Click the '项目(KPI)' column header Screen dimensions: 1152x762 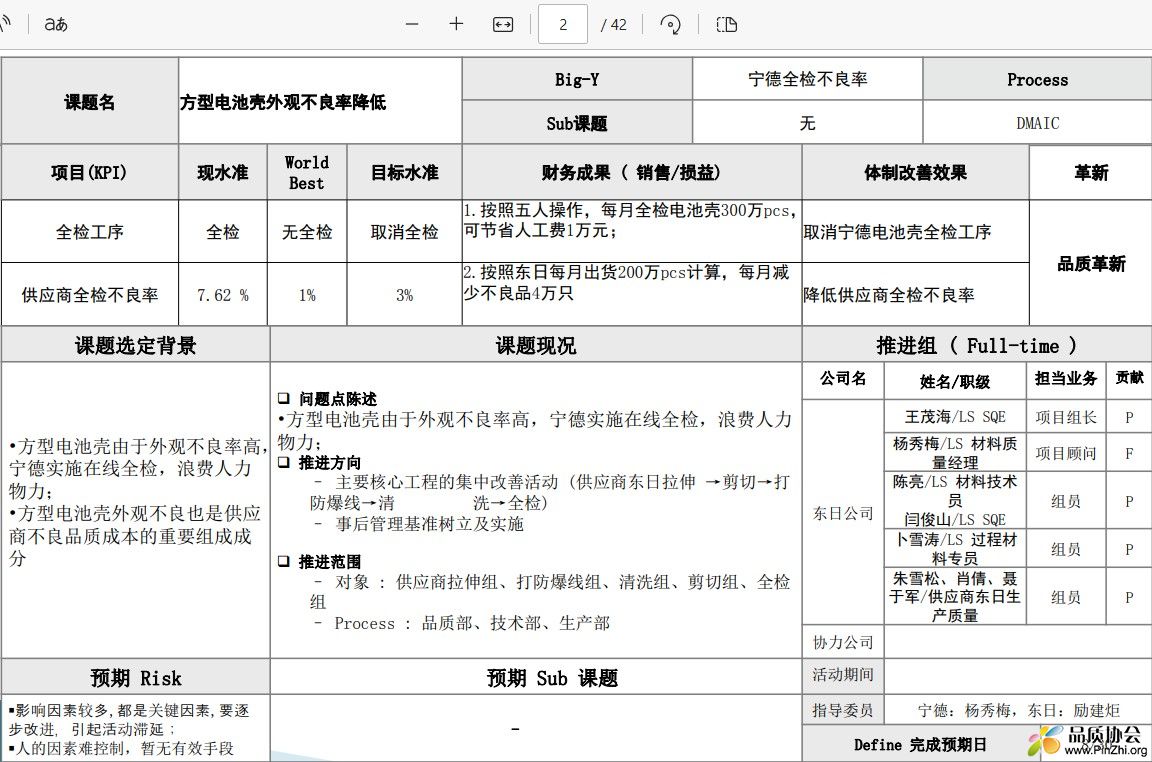(x=90, y=173)
